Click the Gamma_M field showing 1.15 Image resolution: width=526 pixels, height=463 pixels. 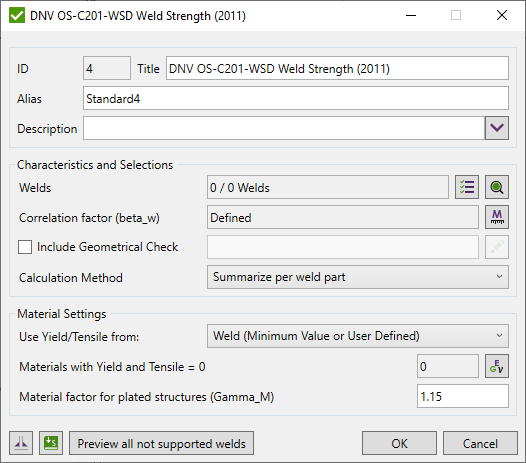click(463, 396)
